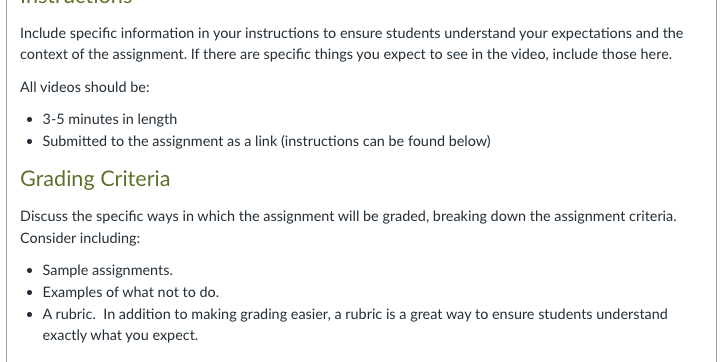Click the "All videos should be:" line
Screen dimensions: 725x362
coord(85,87)
